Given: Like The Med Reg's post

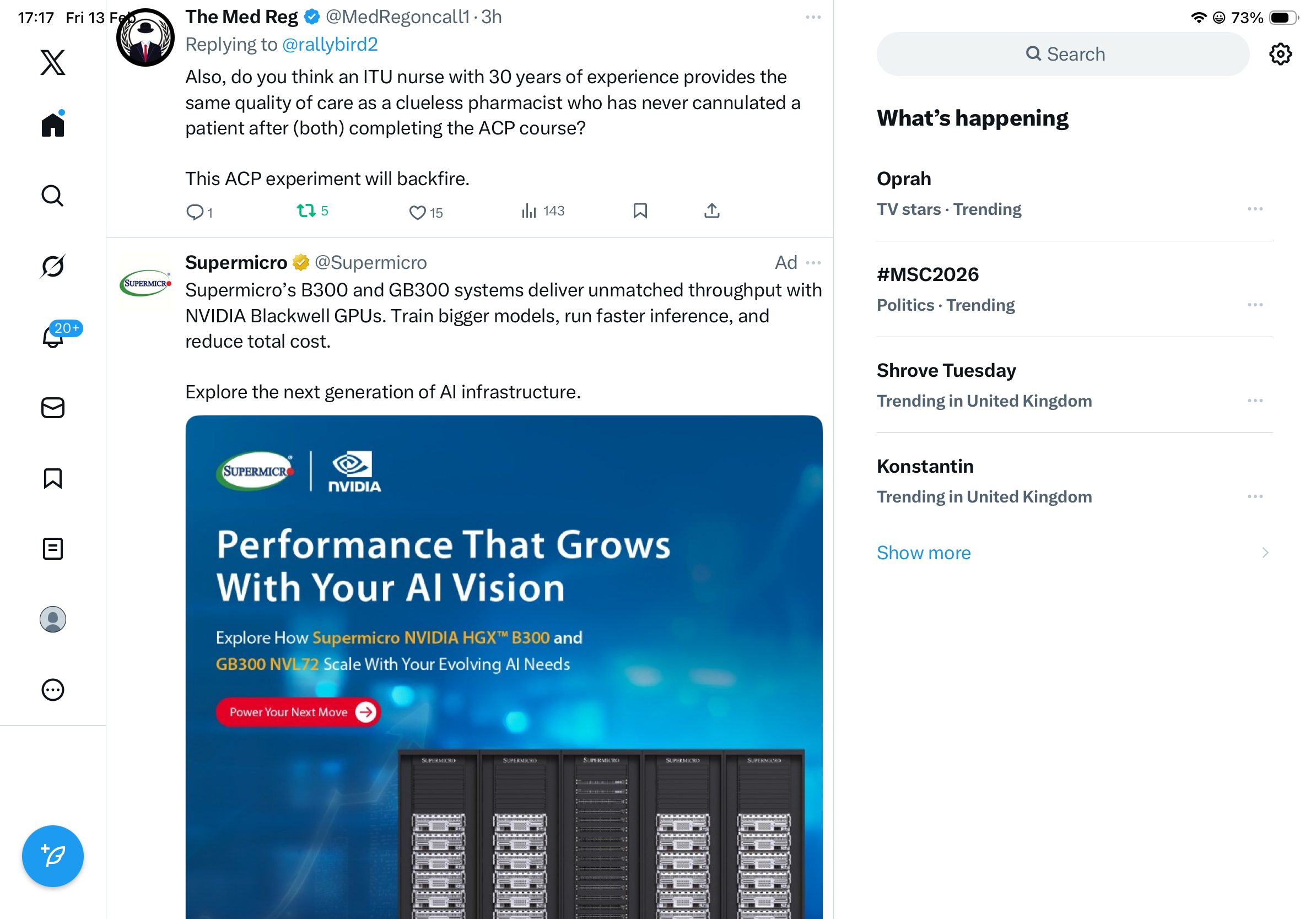Looking at the screenshot, I should pyautogui.click(x=417, y=213).
